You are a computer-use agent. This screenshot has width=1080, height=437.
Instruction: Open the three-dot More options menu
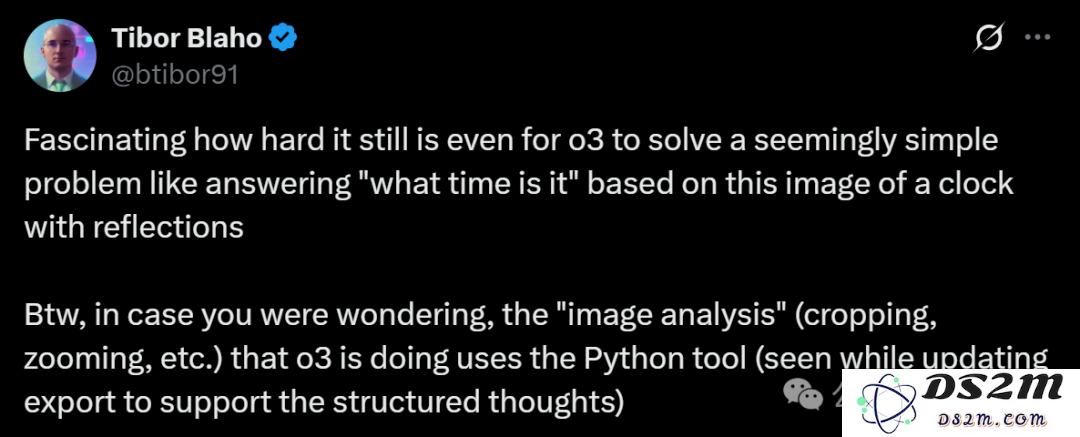(1037, 37)
